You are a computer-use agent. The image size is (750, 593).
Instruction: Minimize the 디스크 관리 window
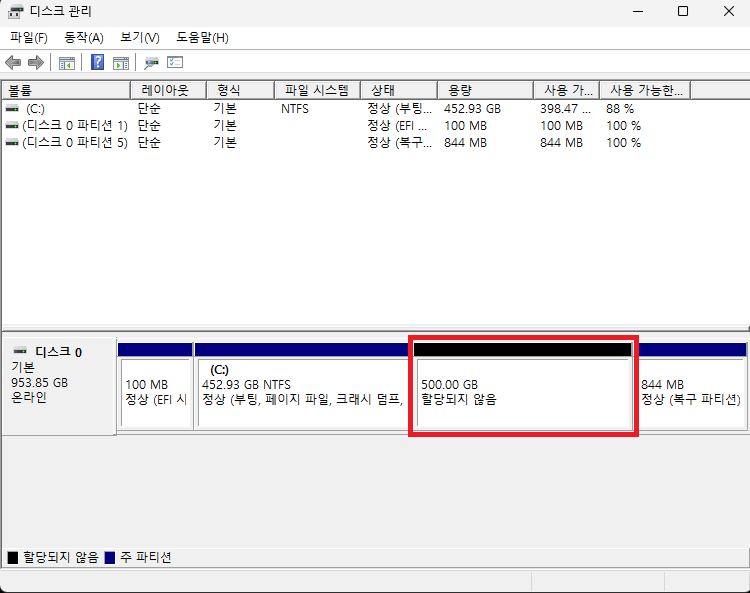pos(638,11)
